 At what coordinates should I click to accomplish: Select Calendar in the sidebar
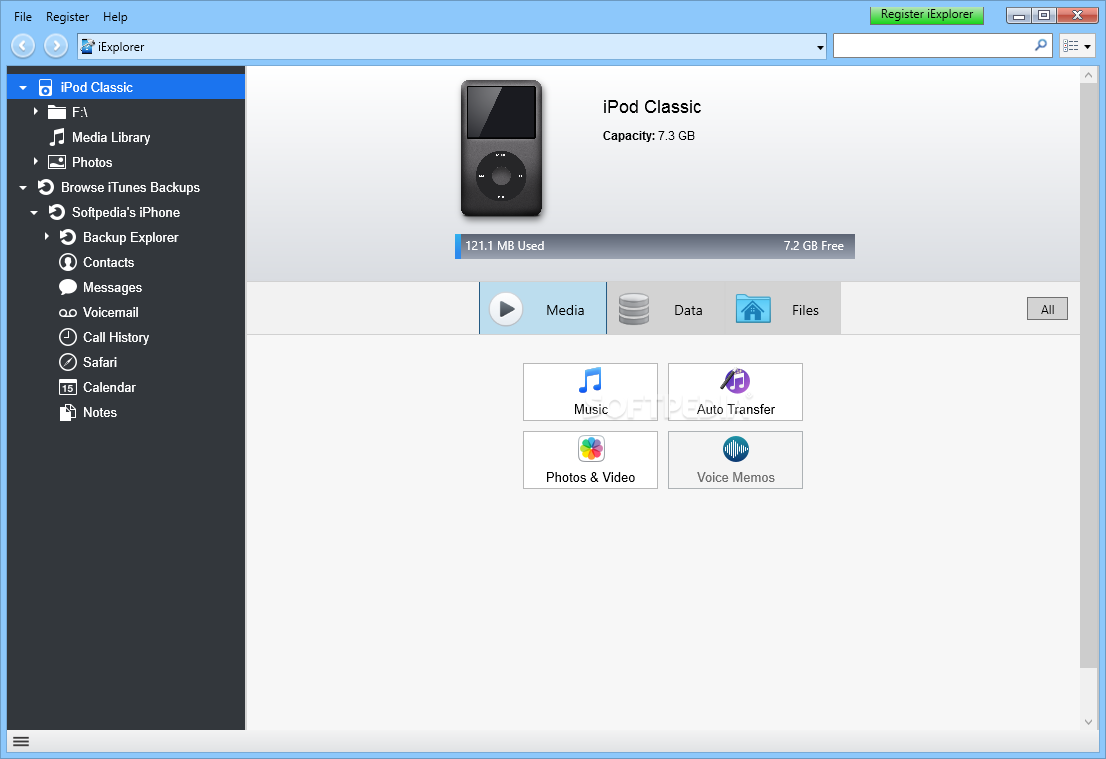coord(126,387)
